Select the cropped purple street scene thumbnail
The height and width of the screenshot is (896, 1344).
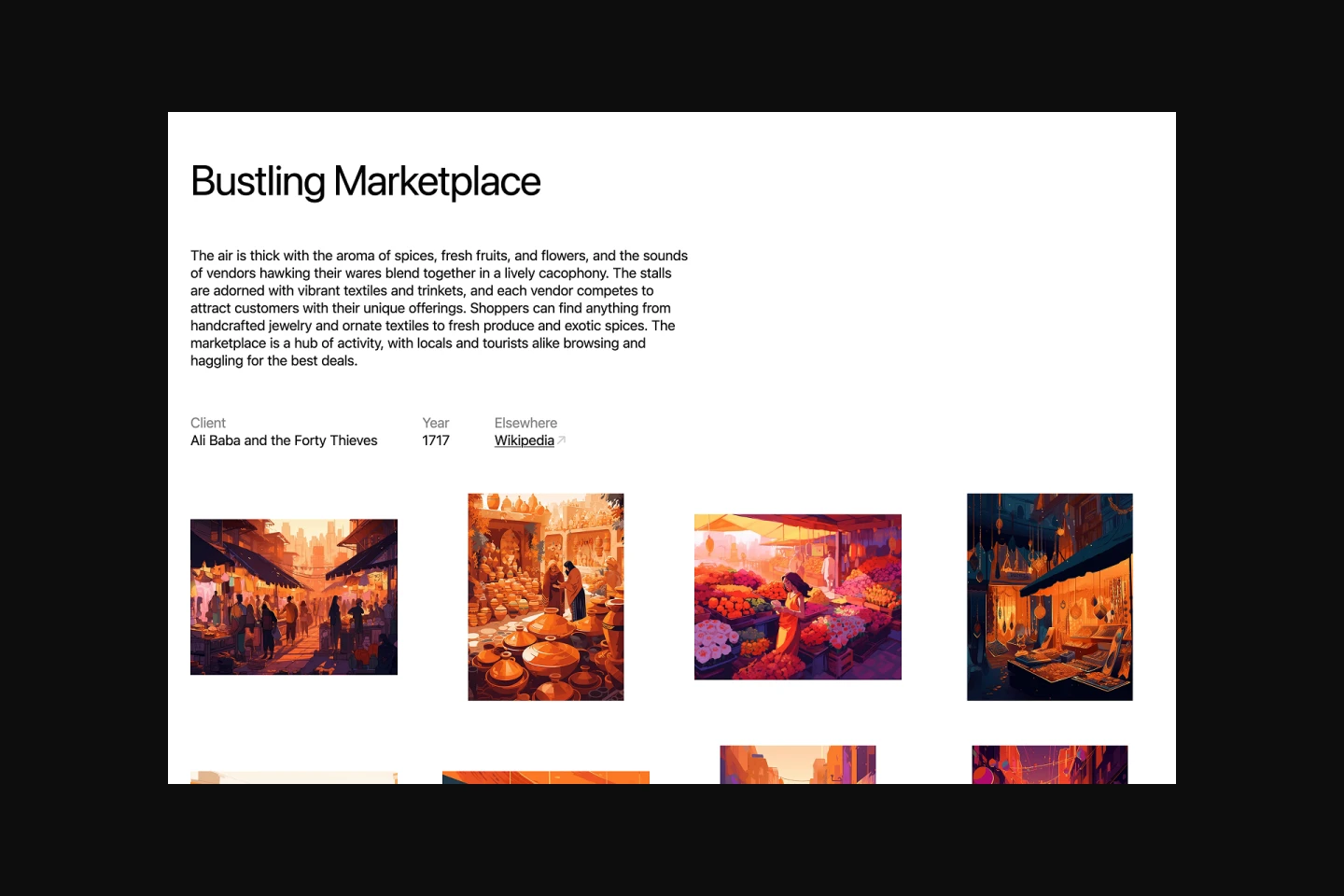click(x=798, y=764)
